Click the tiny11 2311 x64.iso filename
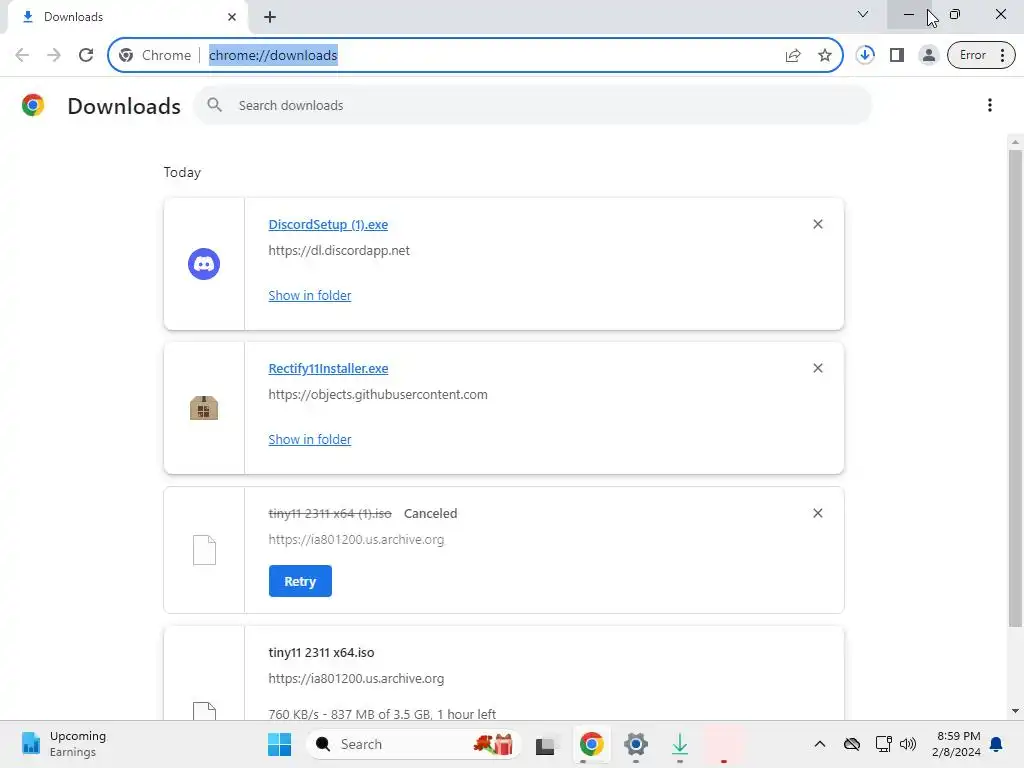1024x768 pixels. click(321, 652)
